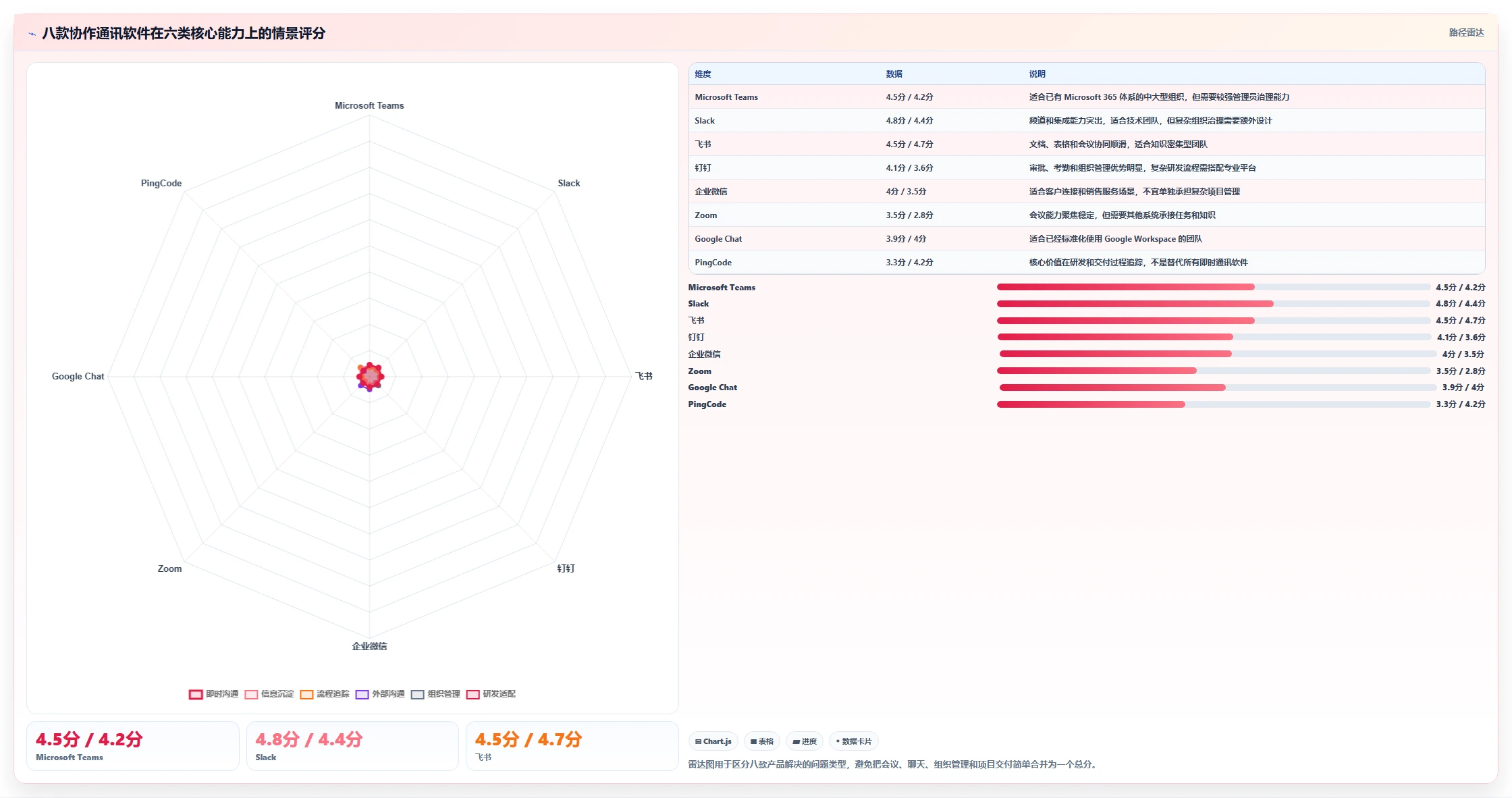This screenshot has height=798, width=1512.
Task: Click the Google Chat axis label on radar
Action: (x=78, y=376)
